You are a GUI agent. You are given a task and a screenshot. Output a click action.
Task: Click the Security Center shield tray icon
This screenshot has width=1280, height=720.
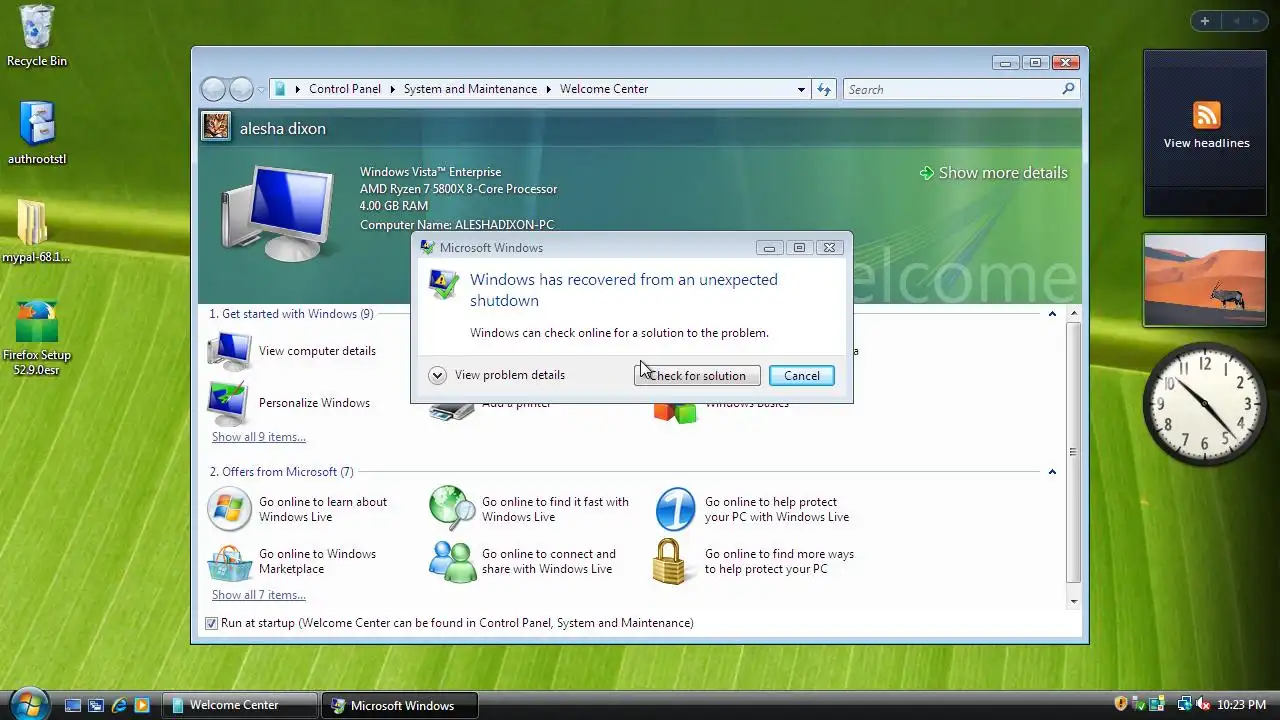(x=1121, y=704)
